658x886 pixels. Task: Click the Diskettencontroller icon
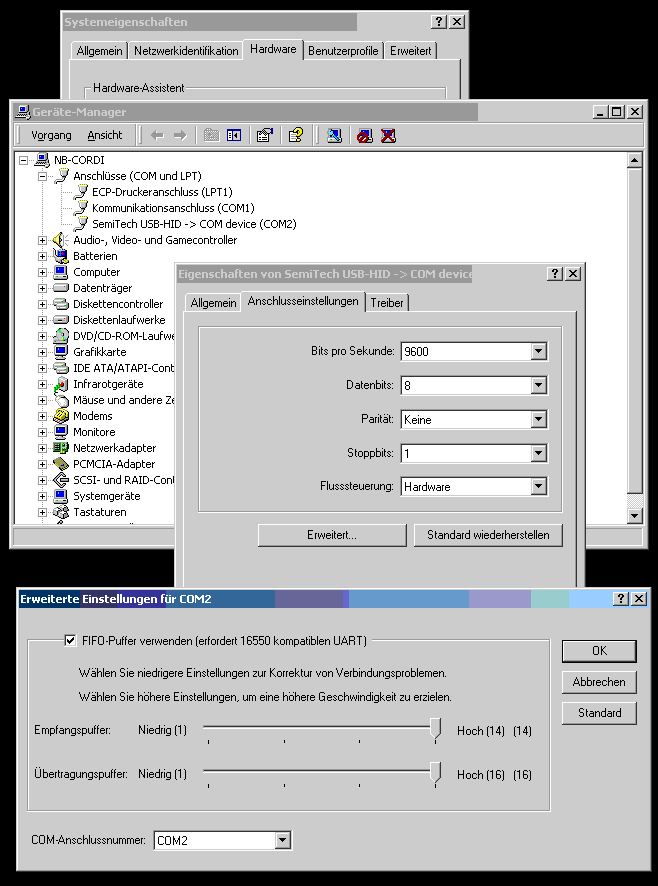point(60,304)
